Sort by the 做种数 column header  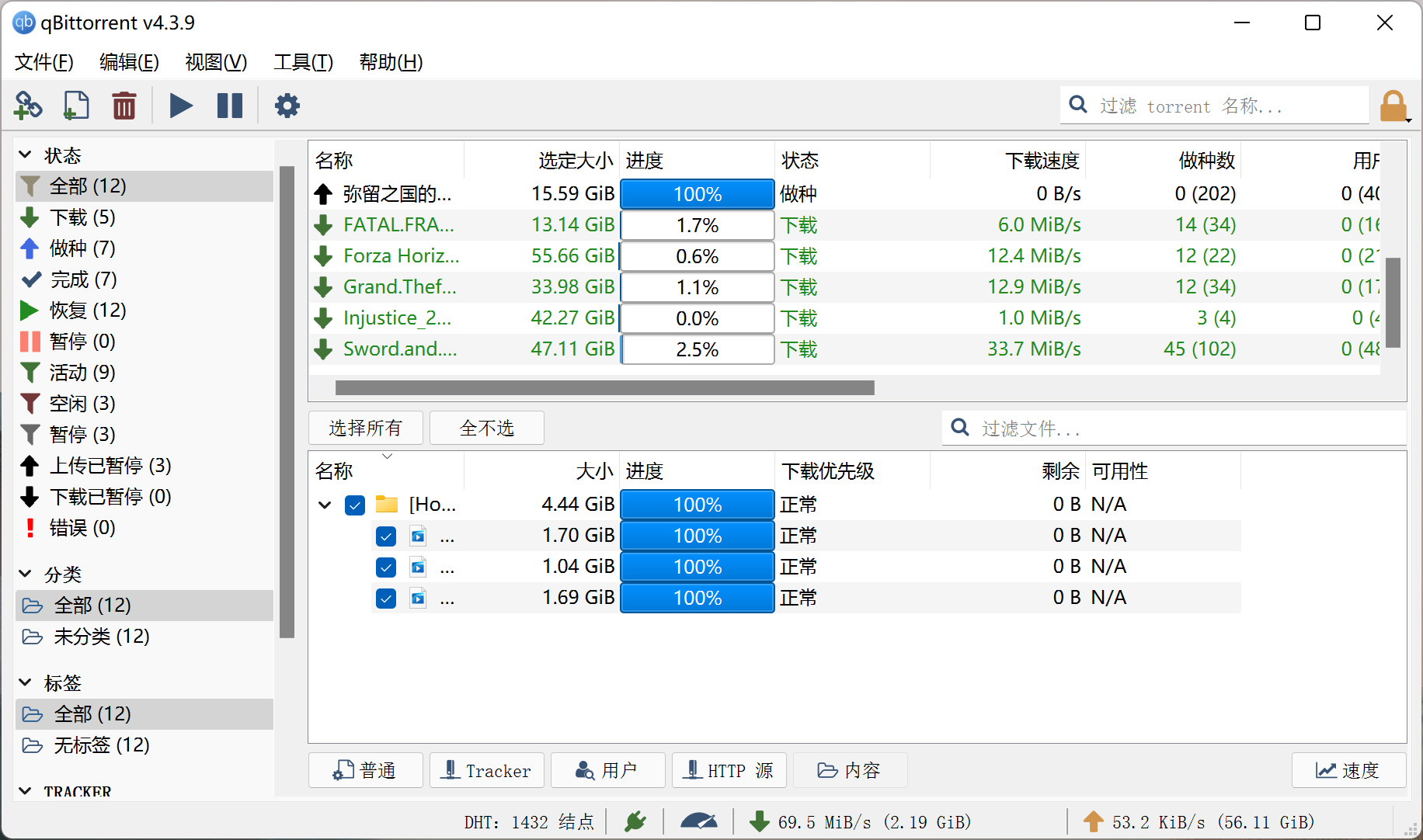click(x=1163, y=161)
